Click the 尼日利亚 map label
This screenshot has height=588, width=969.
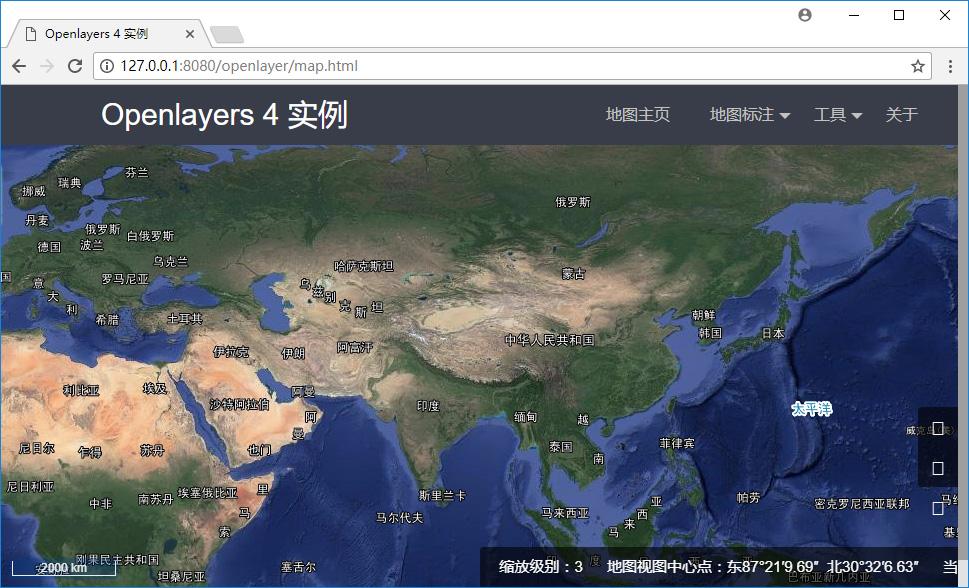pos(30,487)
